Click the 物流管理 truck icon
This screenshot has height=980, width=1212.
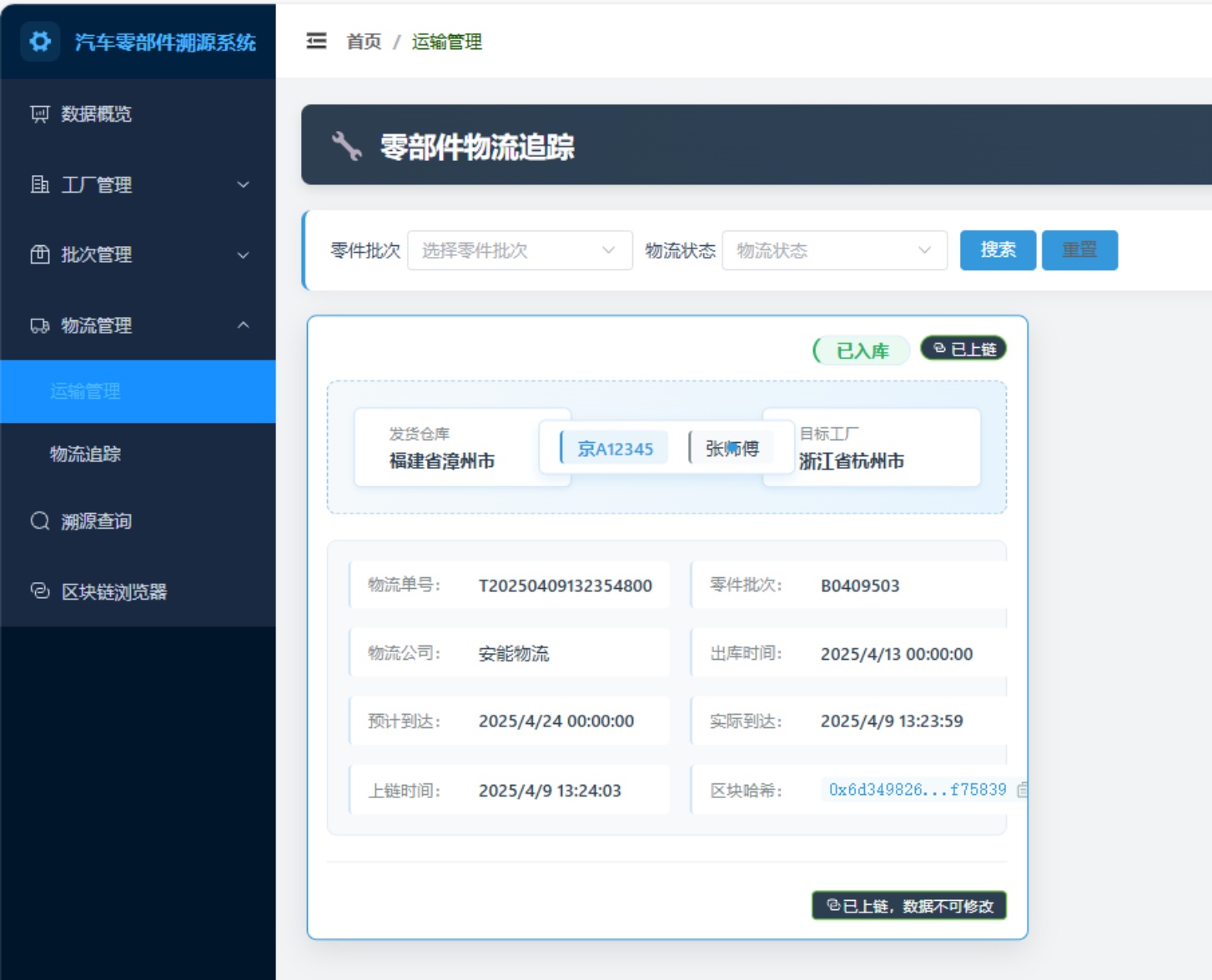point(40,325)
